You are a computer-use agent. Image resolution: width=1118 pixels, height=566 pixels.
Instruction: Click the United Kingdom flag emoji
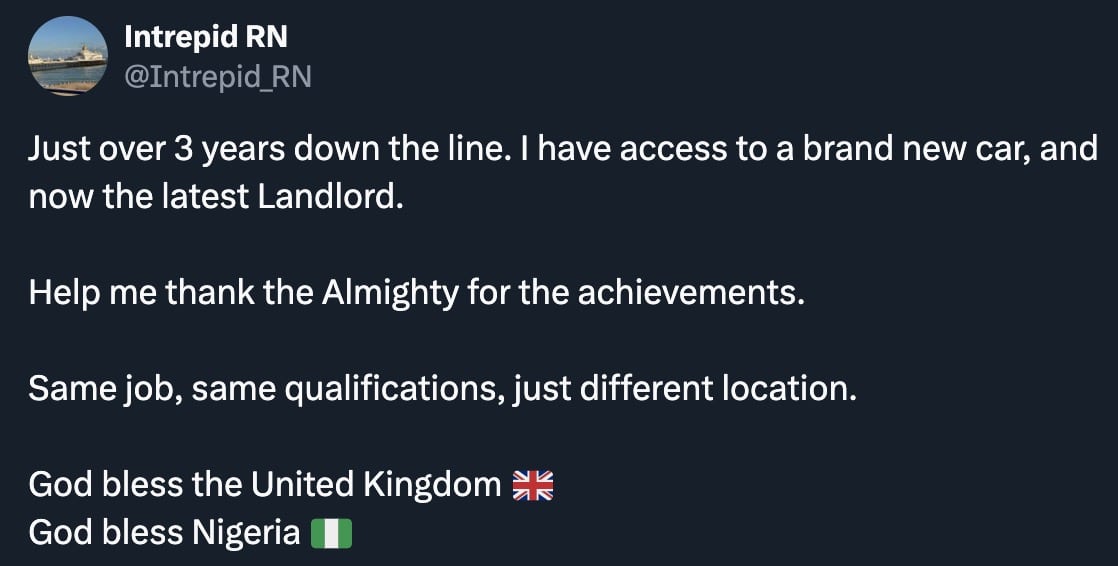[532, 486]
